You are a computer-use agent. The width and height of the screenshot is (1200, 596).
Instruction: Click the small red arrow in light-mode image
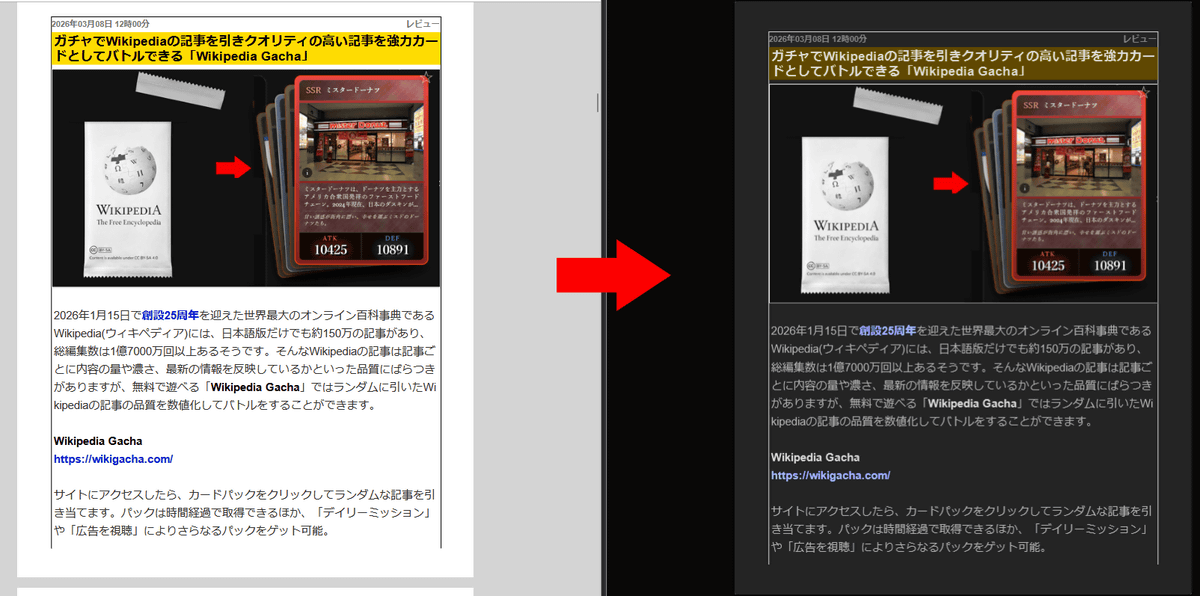pyautogui.click(x=233, y=168)
